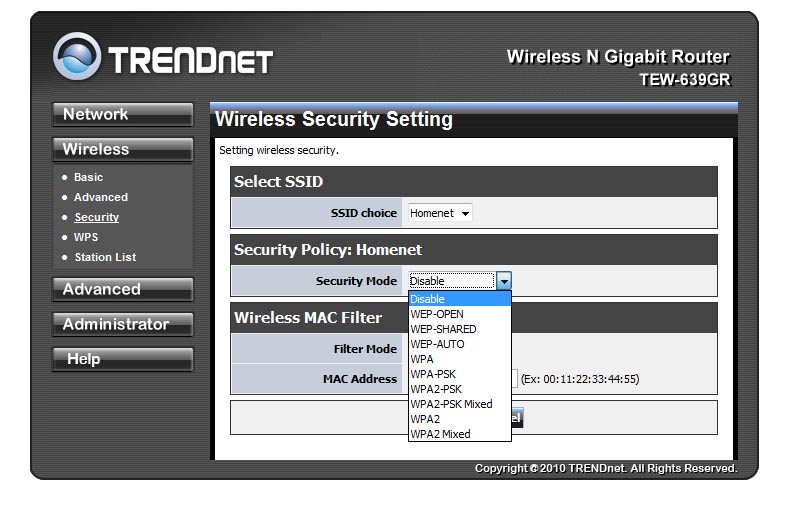Open the Network menu section
The image size is (811, 519).
122,115
